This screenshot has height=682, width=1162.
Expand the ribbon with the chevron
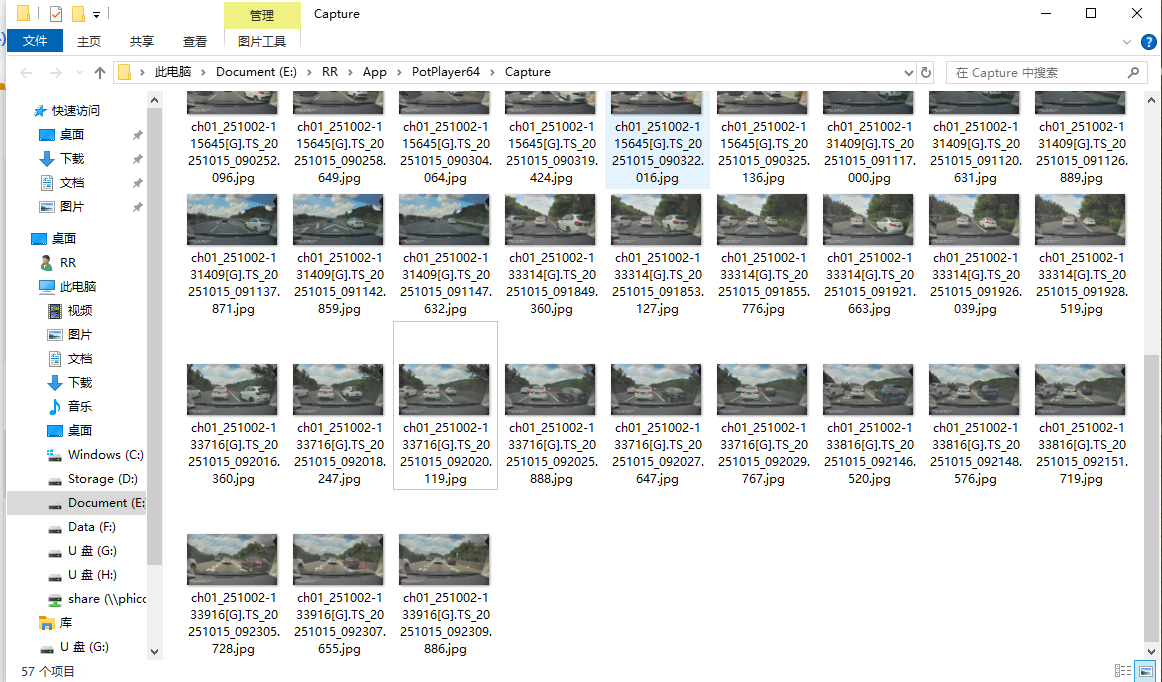[x=1127, y=42]
